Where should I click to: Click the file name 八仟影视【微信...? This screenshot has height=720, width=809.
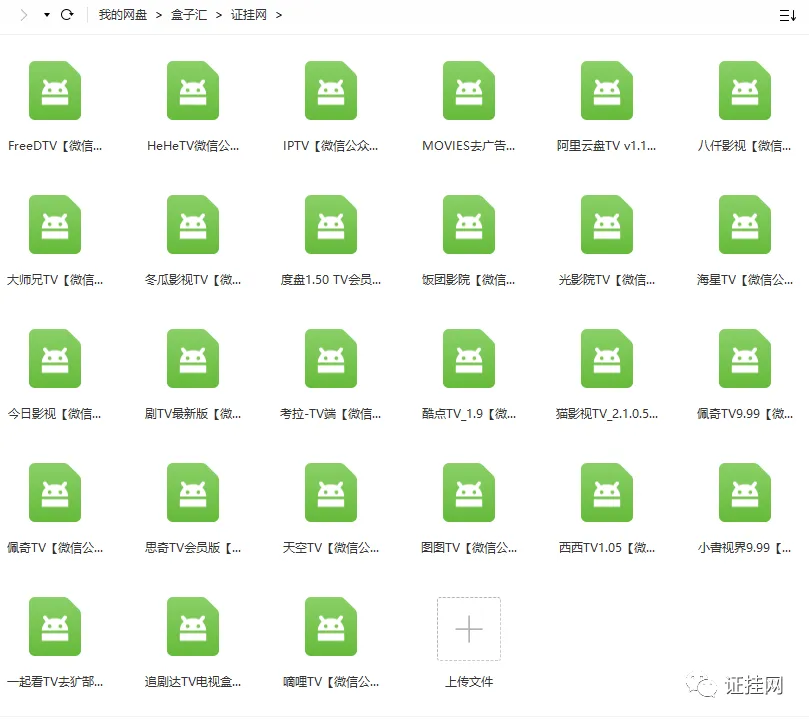pos(745,146)
